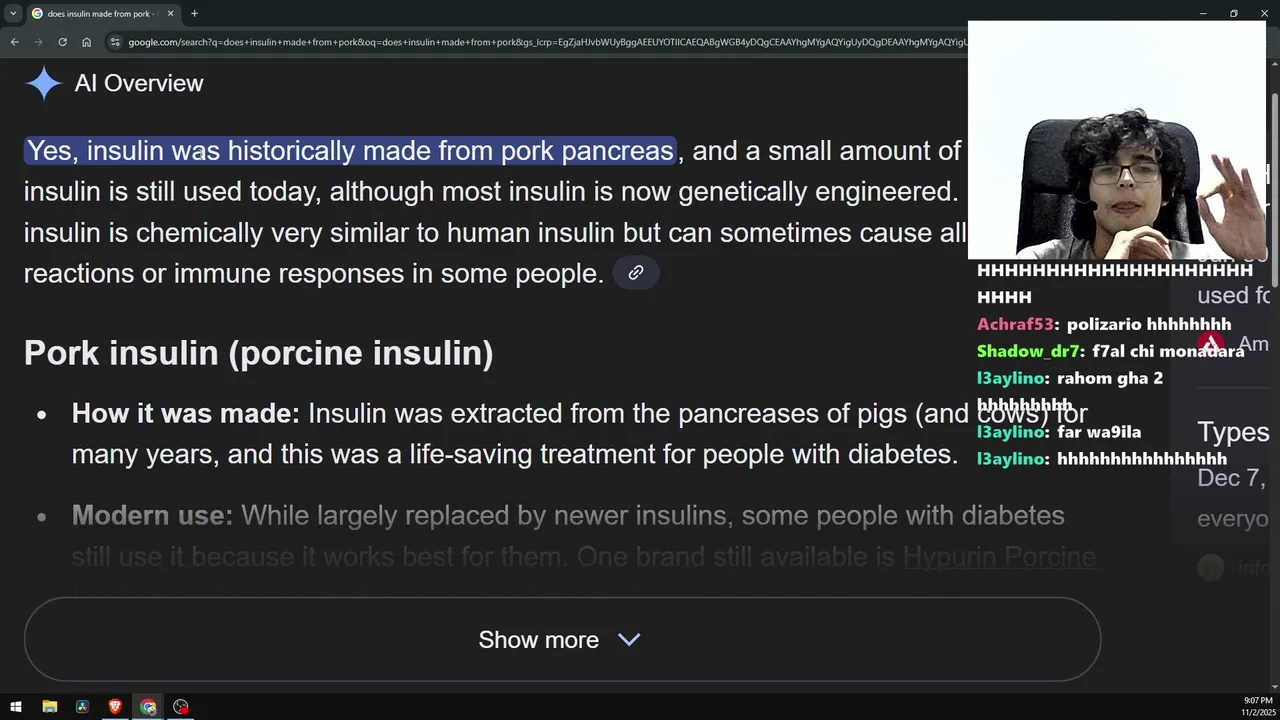1280x720 pixels.
Task: Open File Explorer from the taskbar
Action: coord(49,707)
